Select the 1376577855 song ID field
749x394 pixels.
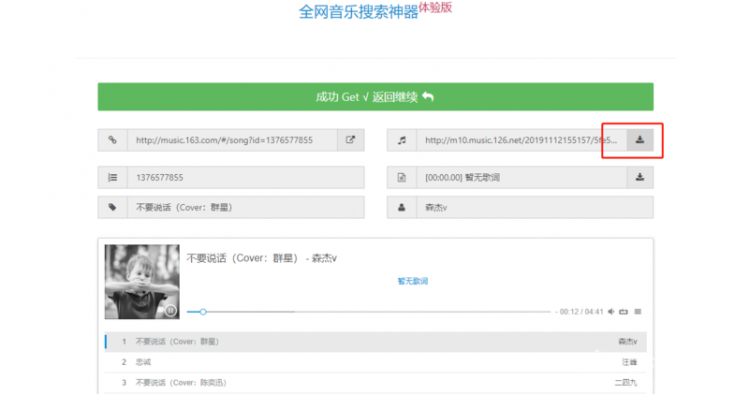pos(246,177)
